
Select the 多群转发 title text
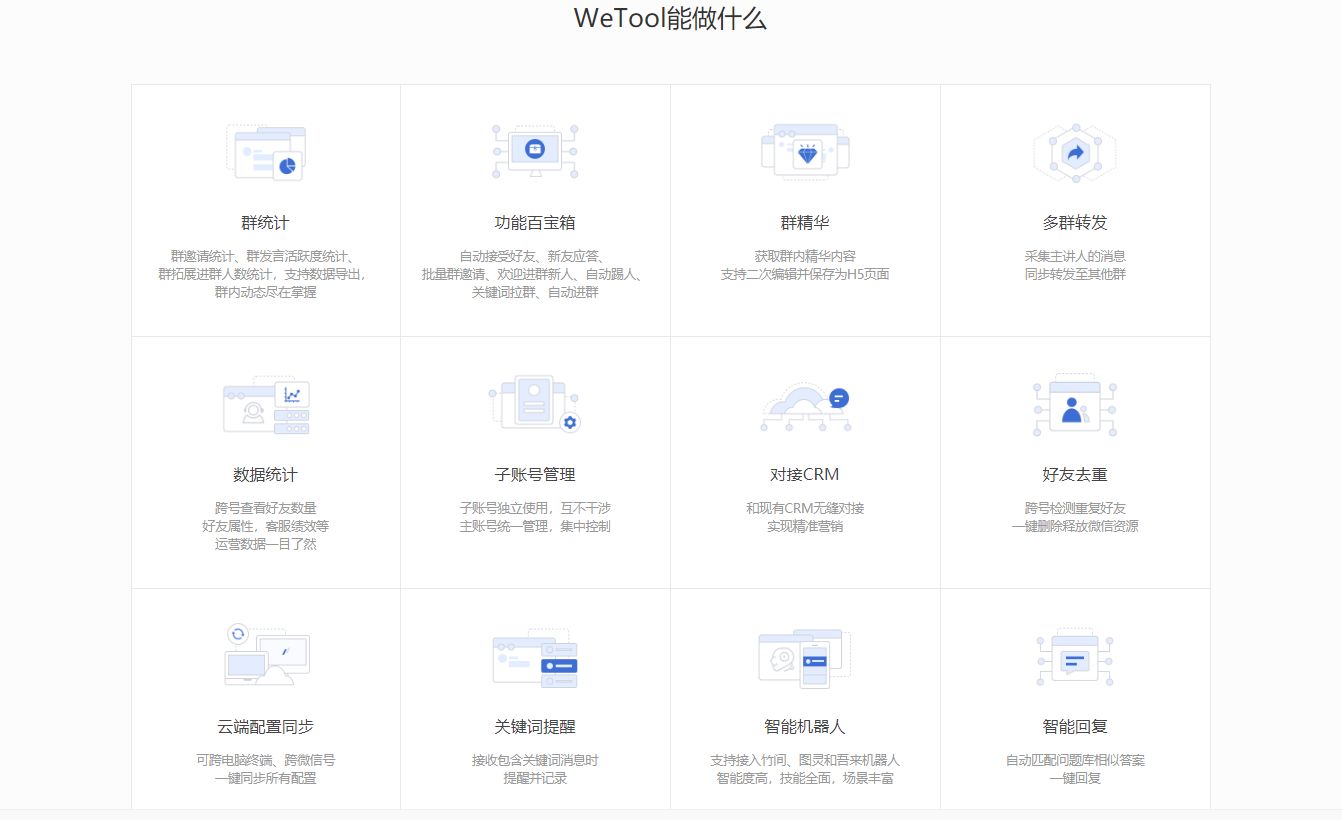click(1075, 222)
